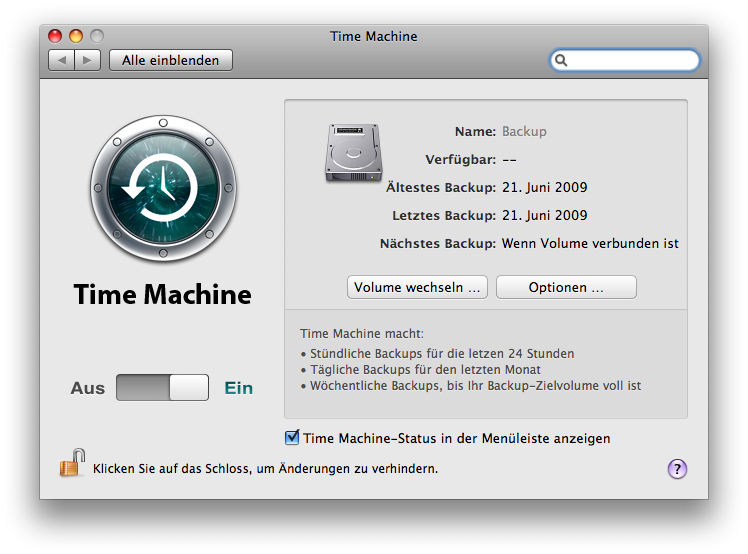Close the window with the red button
The image size is (748, 554).
pos(55,36)
